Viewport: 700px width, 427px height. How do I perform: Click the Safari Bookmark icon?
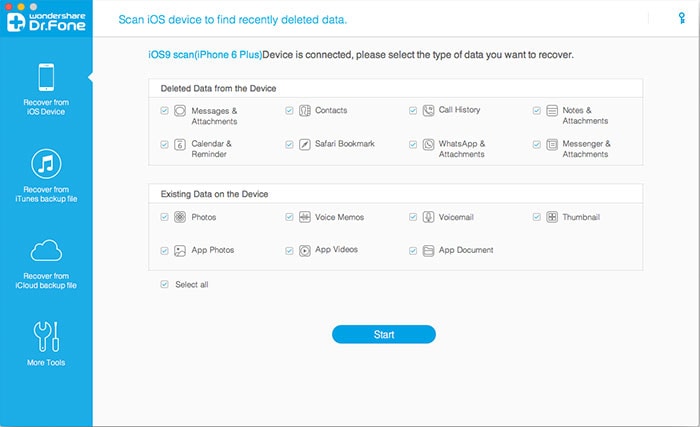click(304, 144)
